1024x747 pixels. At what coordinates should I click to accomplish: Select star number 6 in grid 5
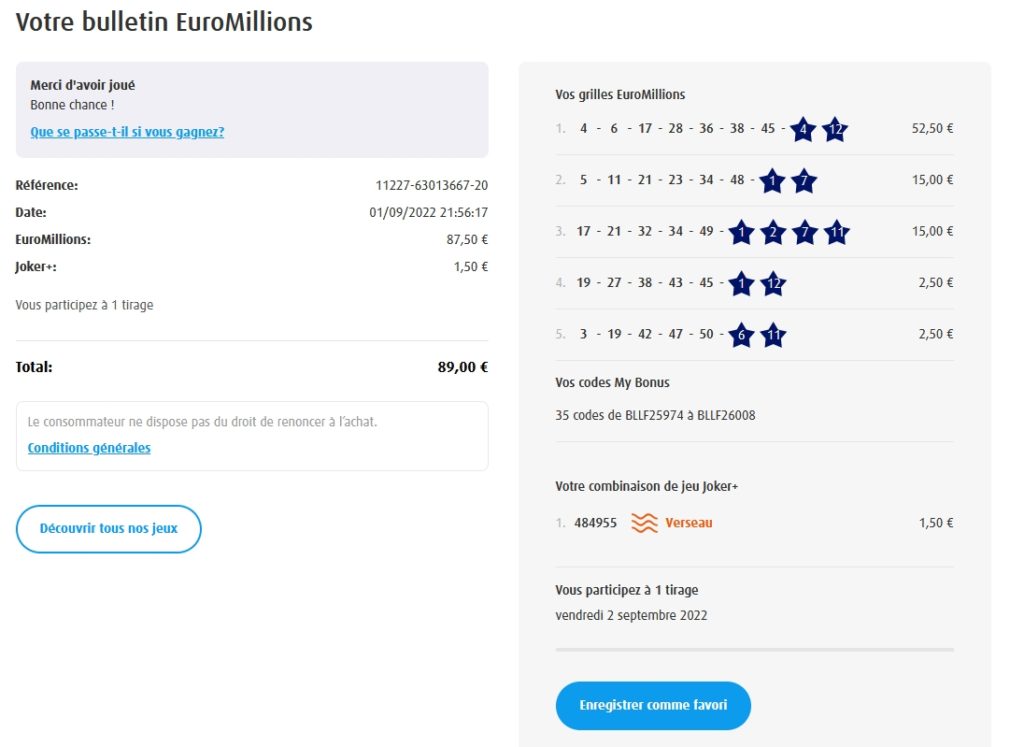741,335
